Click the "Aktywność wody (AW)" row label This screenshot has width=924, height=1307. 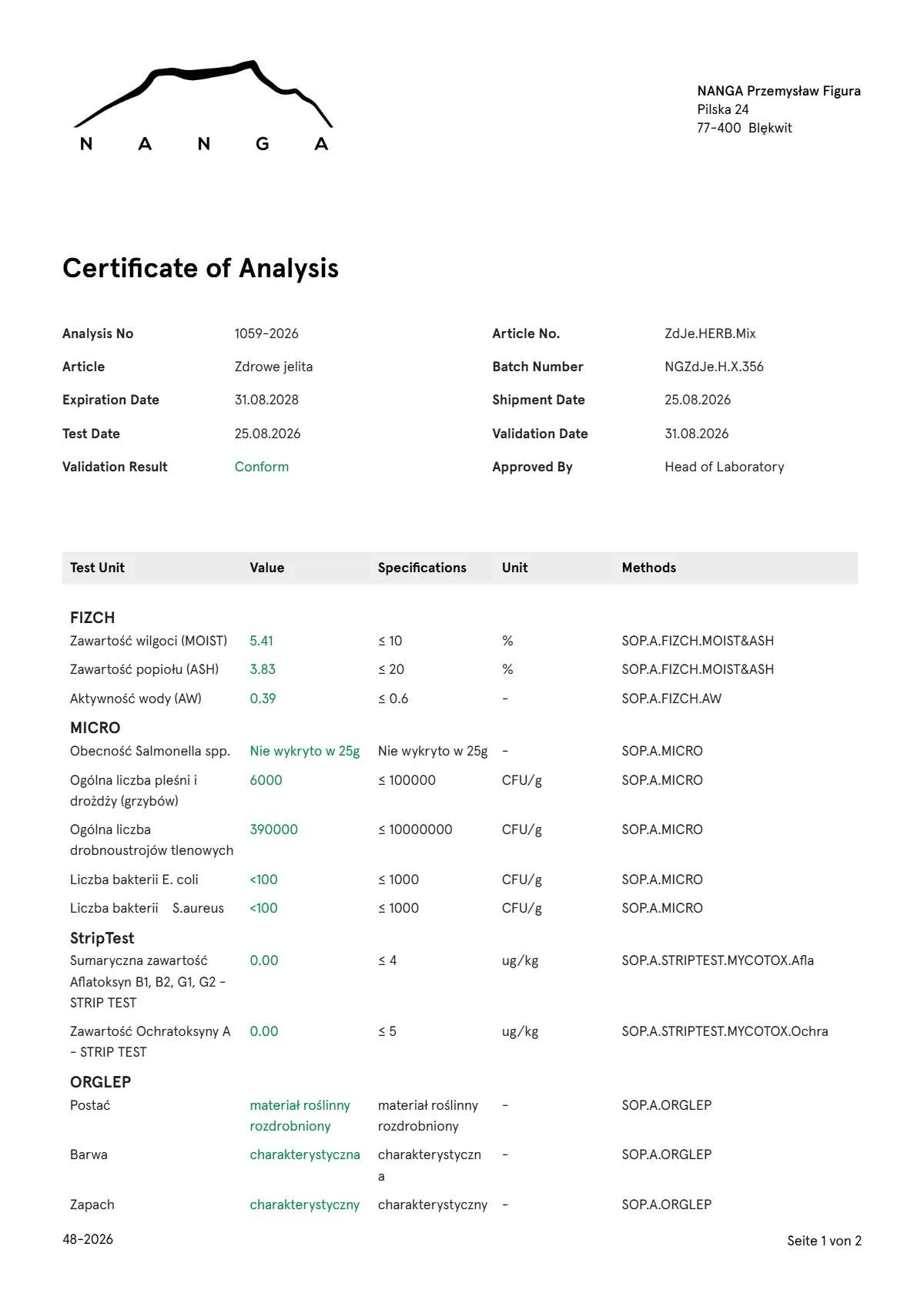136,699
